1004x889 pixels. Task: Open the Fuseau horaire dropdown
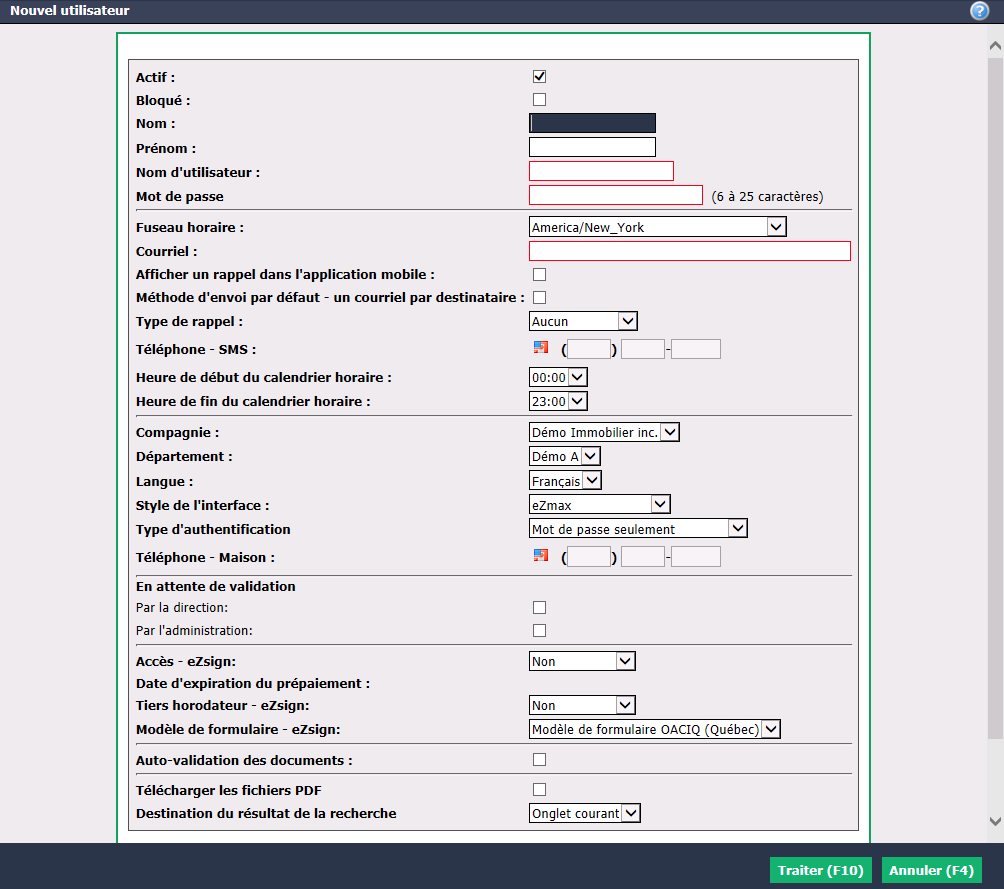pyautogui.click(x=658, y=227)
